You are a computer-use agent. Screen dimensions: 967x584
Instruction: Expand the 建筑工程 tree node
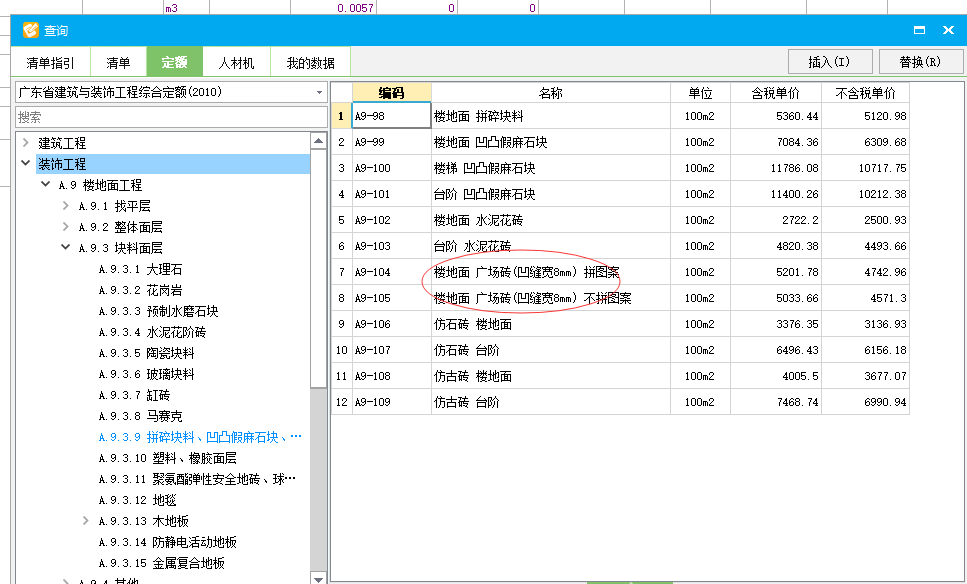(x=26, y=142)
